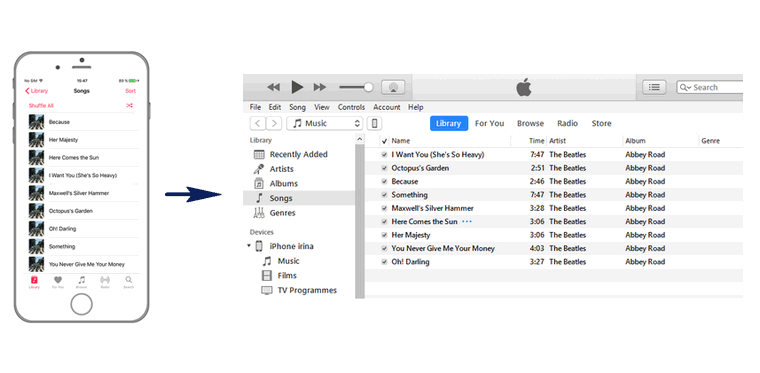Uncheck the Oh! Darling checkbox
Screen dimensions: 760x373
tap(384, 262)
